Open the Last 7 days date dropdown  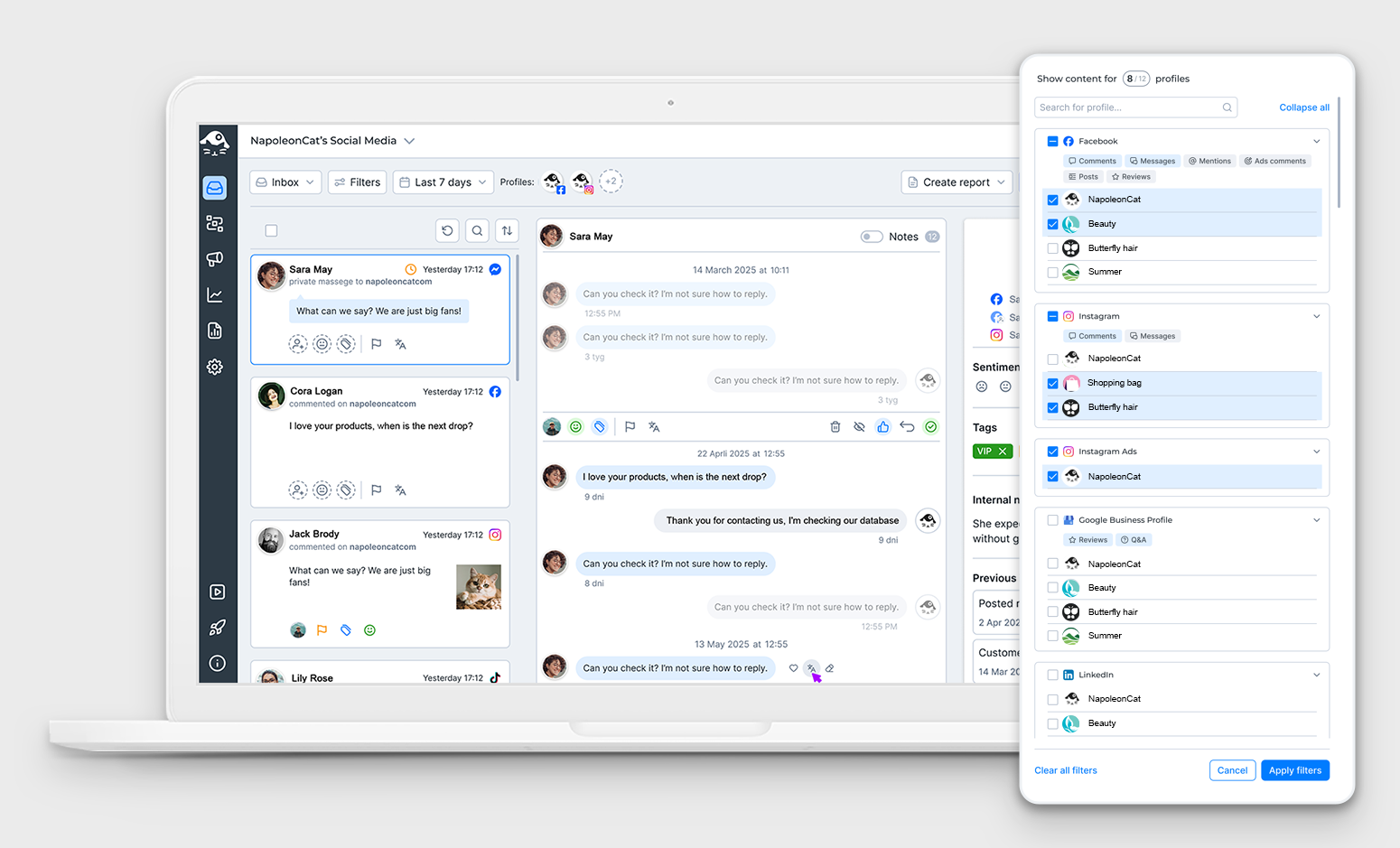[x=443, y=182]
